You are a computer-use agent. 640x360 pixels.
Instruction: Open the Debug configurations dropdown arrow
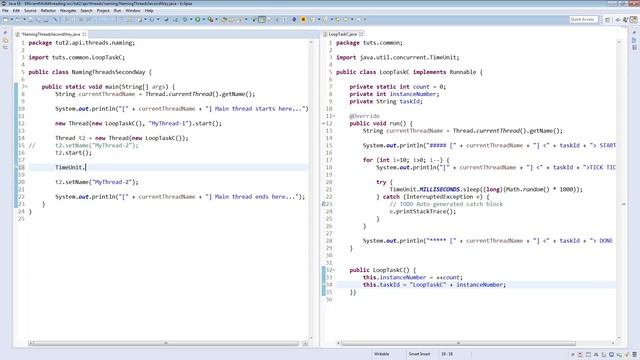pyautogui.click(x=191, y=19)
